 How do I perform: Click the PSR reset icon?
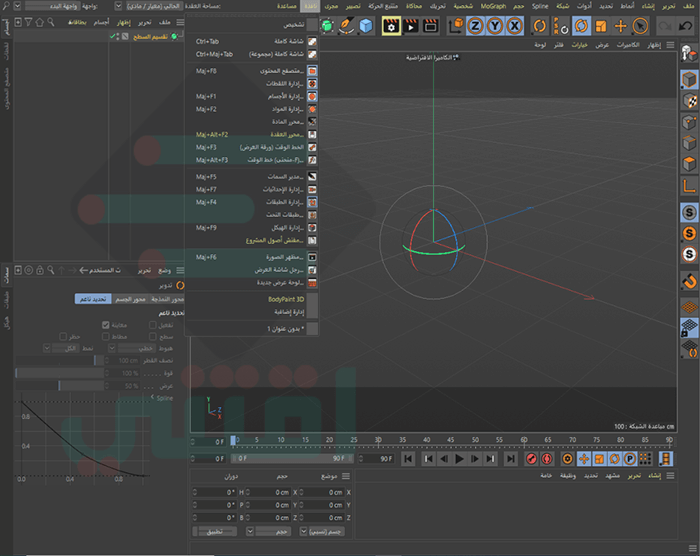click(x=560, y=26)
